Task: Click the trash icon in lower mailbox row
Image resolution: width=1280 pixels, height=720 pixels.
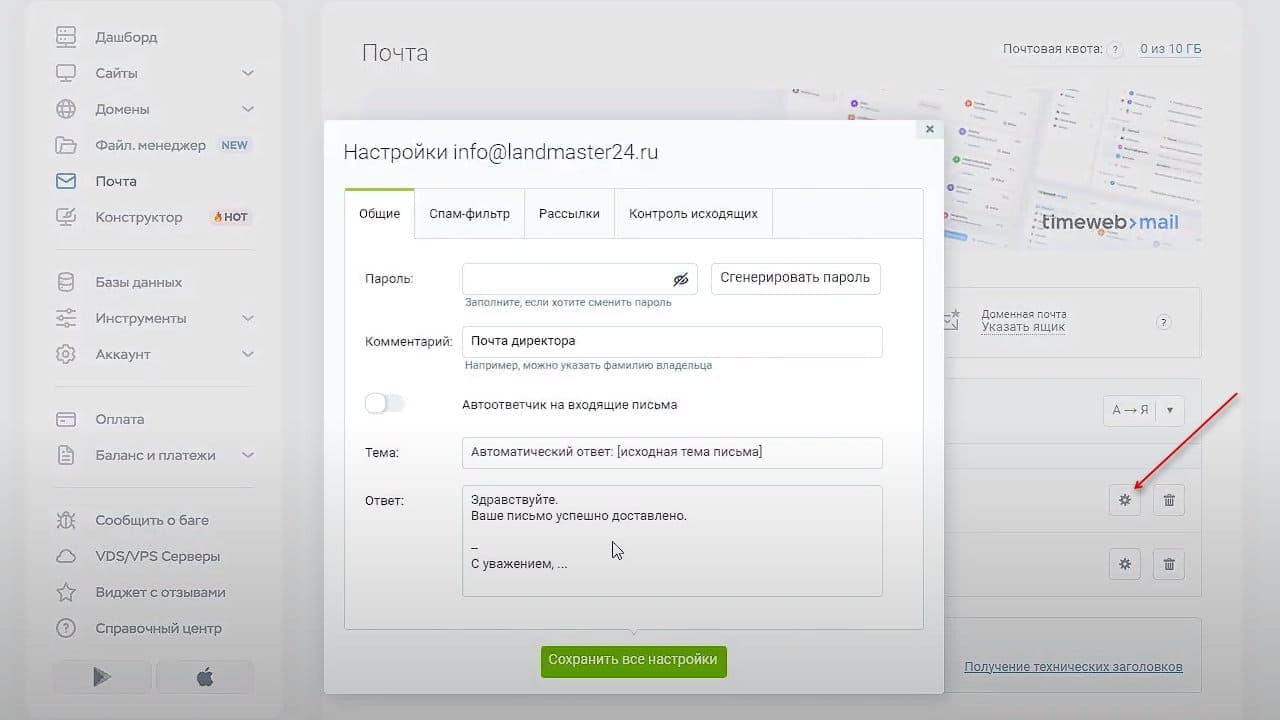Action: click(1169, 564)
